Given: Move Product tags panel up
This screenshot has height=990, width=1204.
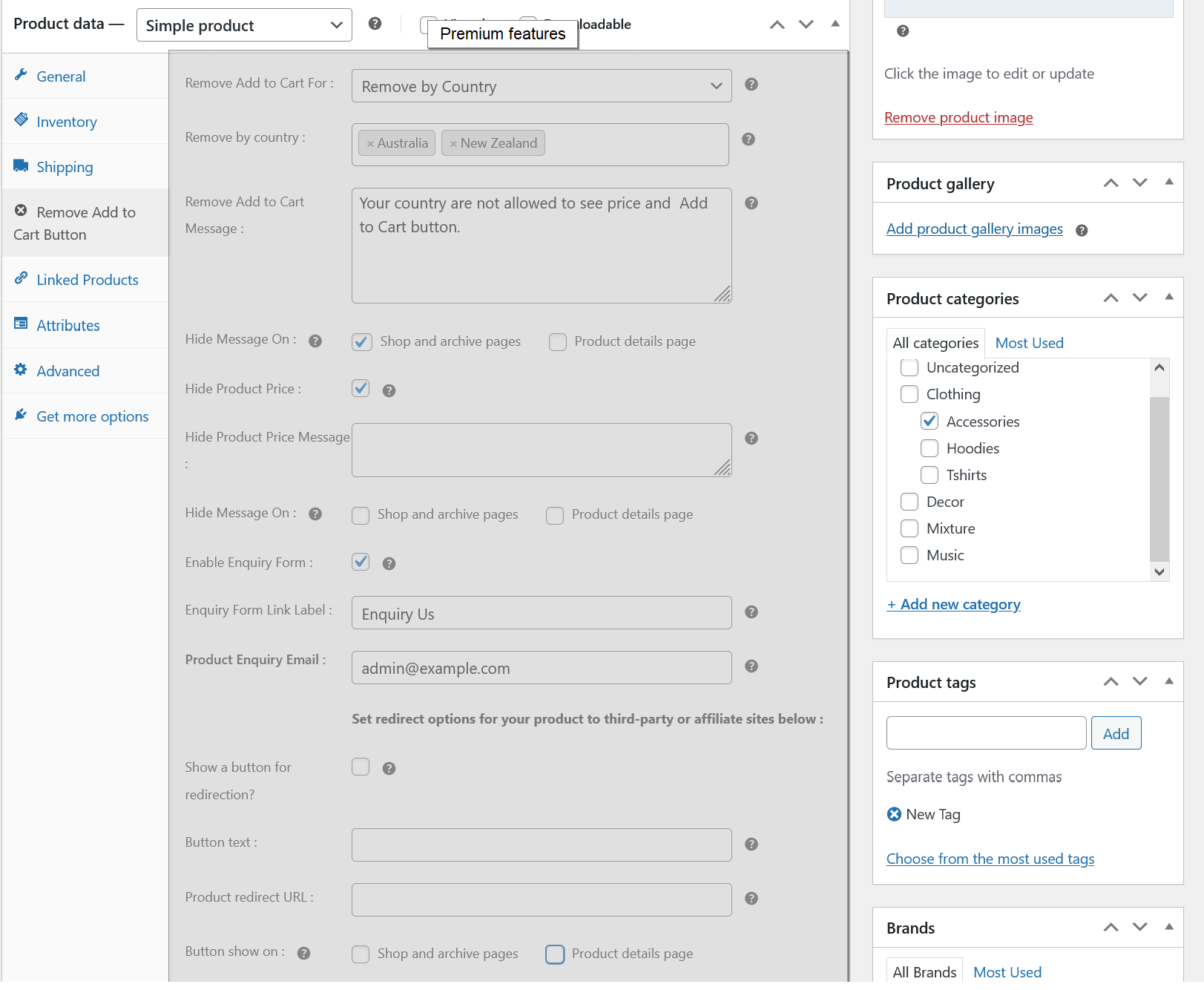Looking at the screenshot, I should 1111,681.
